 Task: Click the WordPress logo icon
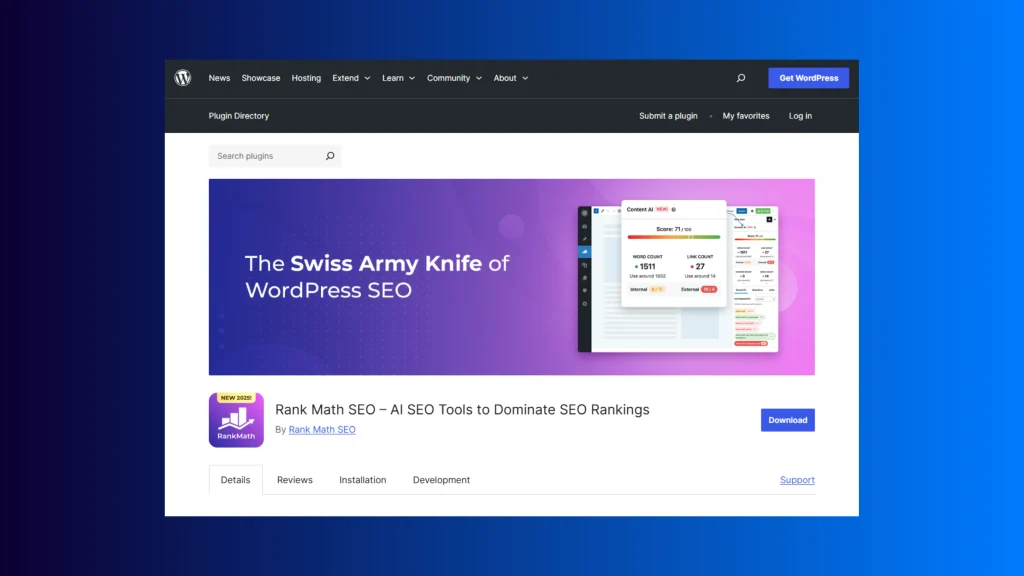click(x=183, y=78)
